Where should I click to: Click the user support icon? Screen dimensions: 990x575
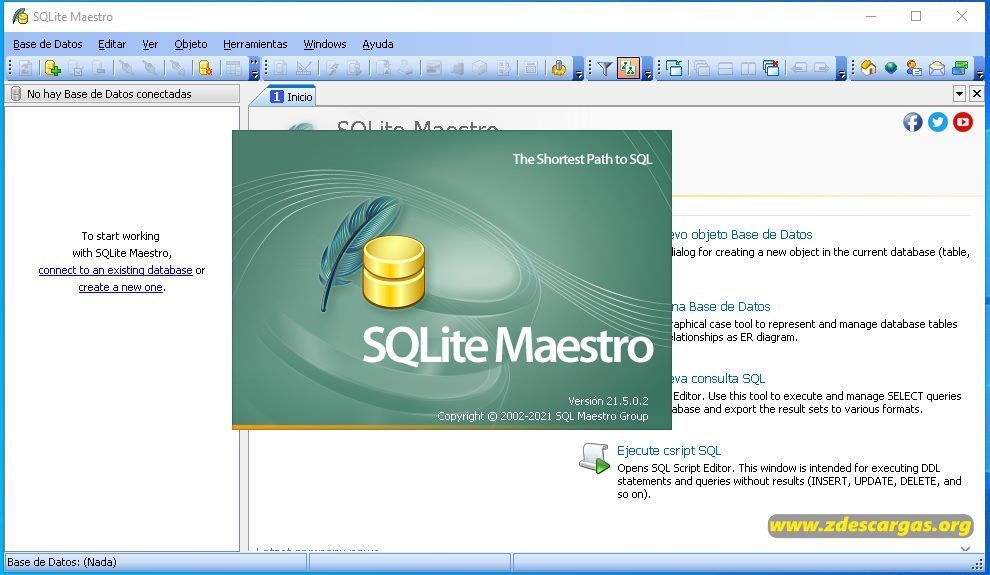914,68
